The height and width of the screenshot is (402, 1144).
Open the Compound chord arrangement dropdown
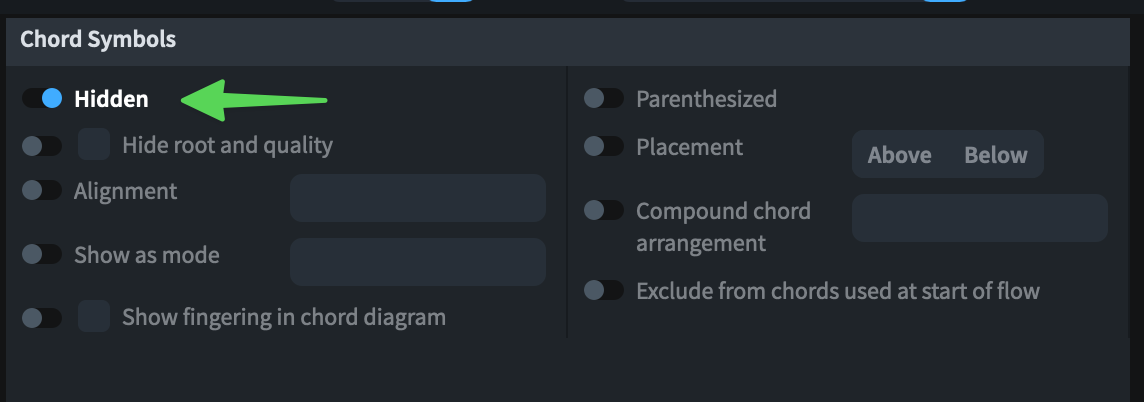point(979,218)
